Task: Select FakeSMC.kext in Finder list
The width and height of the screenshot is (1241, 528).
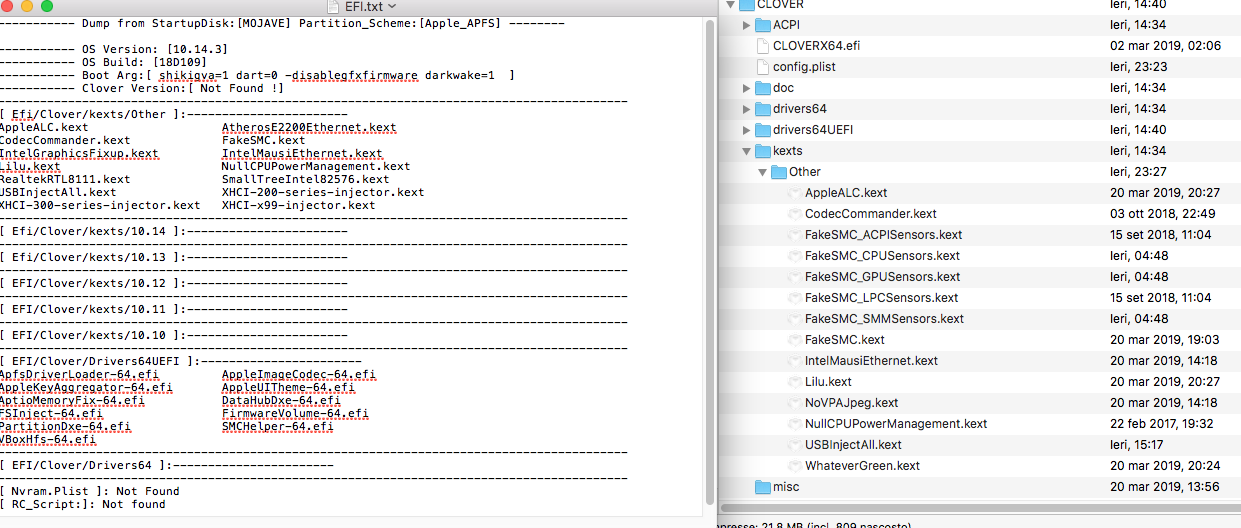Action: (844, 340)
